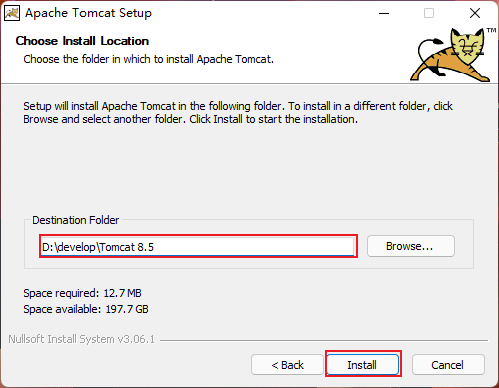Image resolution: width=499 pixels, height=388 pixels.
Task: Focus the Destination Folder path field
Action: [198, 246]
